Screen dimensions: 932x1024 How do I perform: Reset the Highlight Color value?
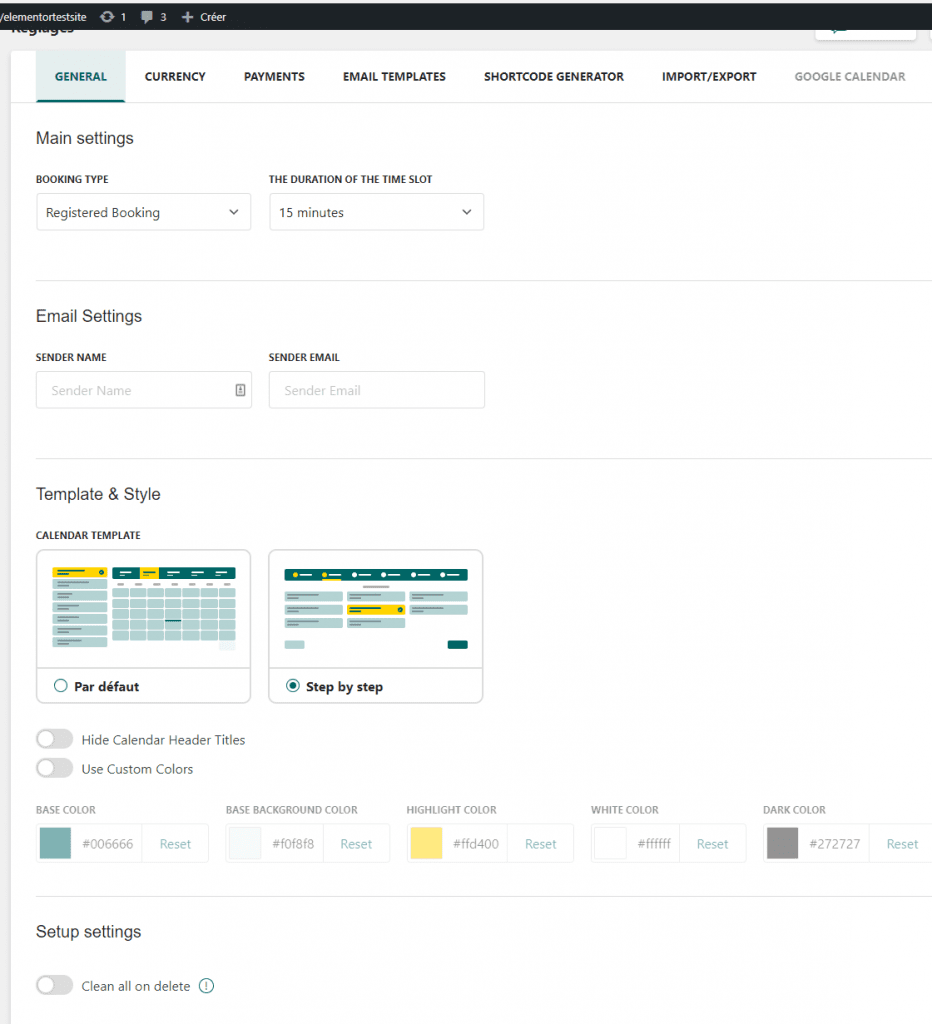(540, 844)
